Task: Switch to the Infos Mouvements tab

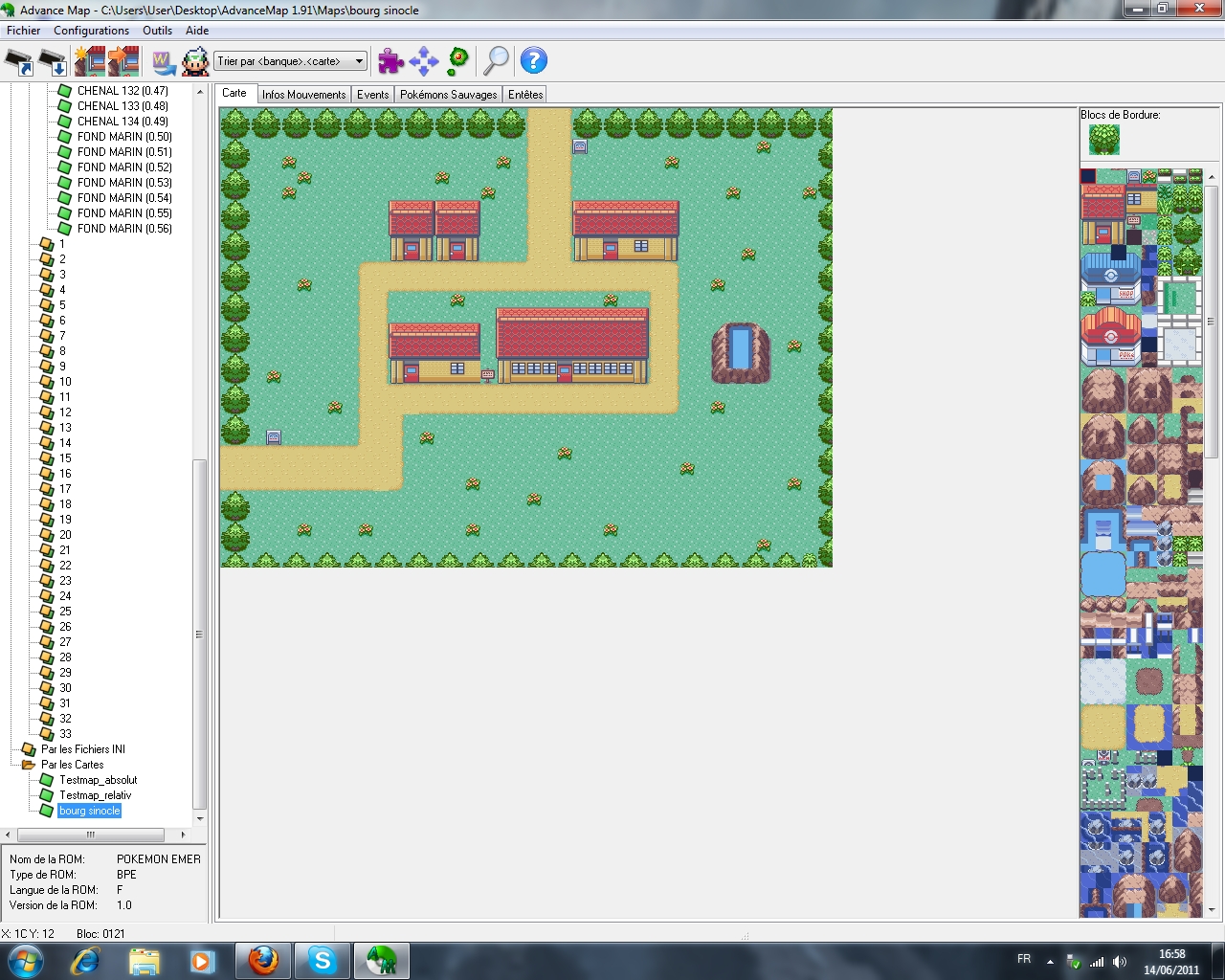Action: (x=303, y=95)
